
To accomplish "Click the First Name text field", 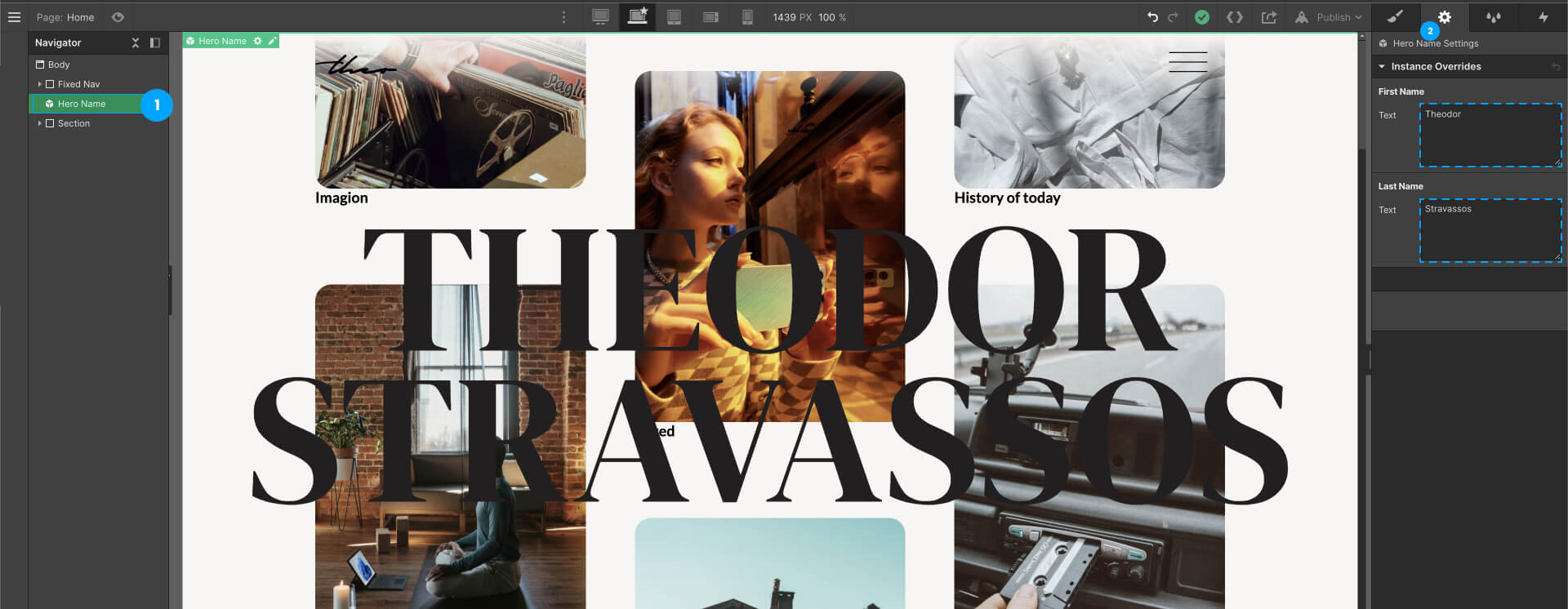I will tap(1490, 136).
